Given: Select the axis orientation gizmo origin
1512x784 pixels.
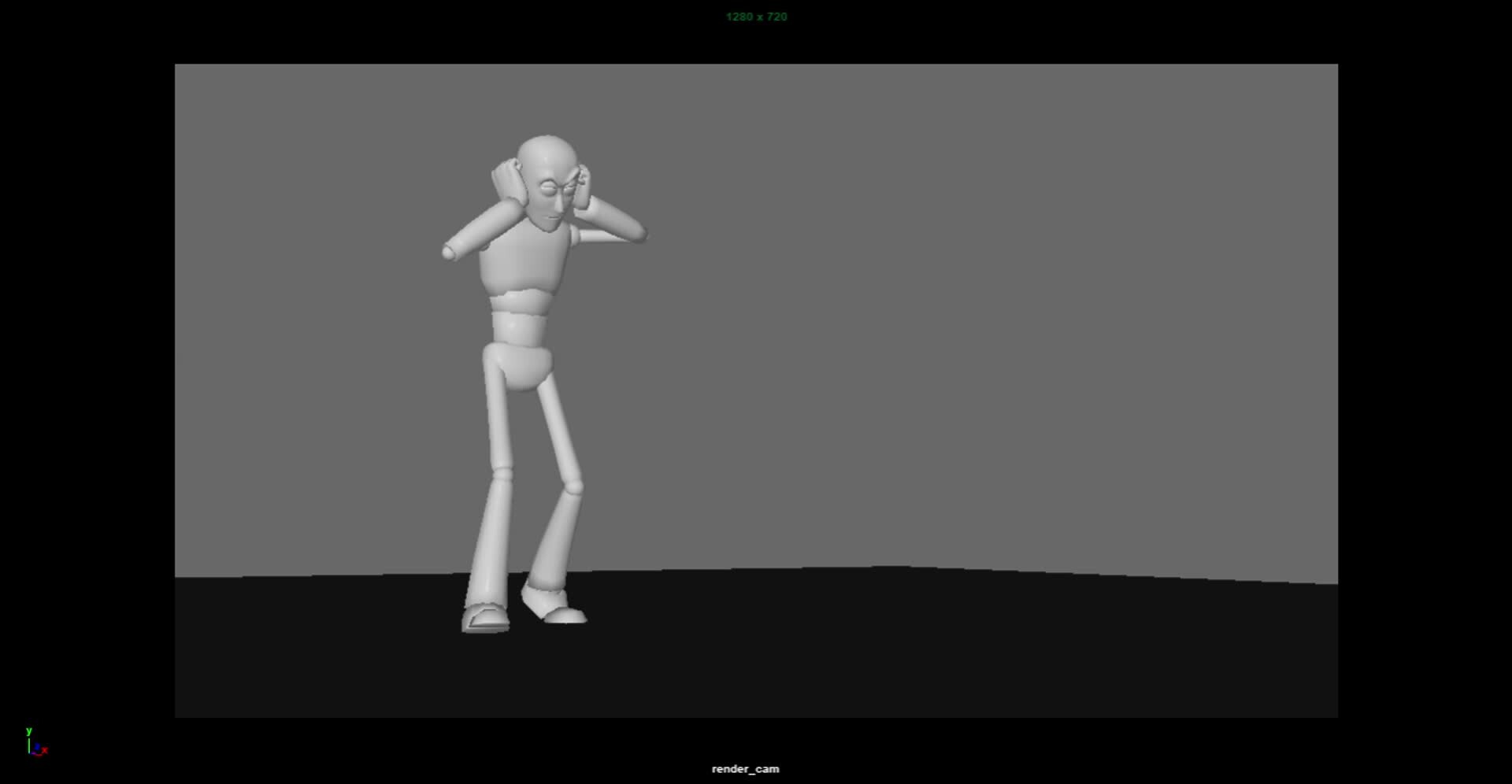Looking at the screenshot, I should pos(31,753).
